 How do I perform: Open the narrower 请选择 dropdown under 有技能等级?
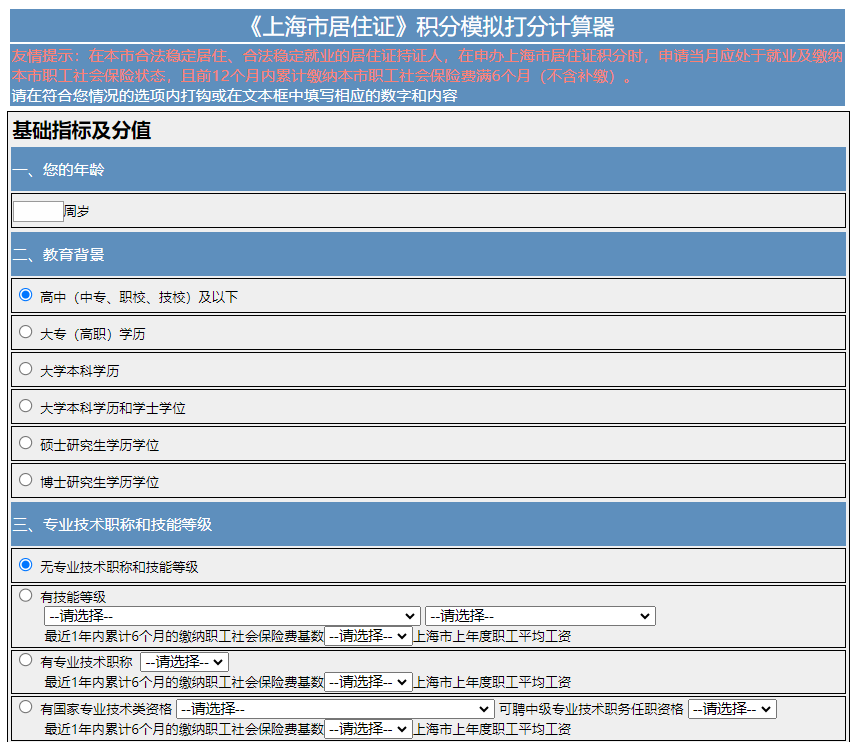pyautogui.click(x=540, y=616)
